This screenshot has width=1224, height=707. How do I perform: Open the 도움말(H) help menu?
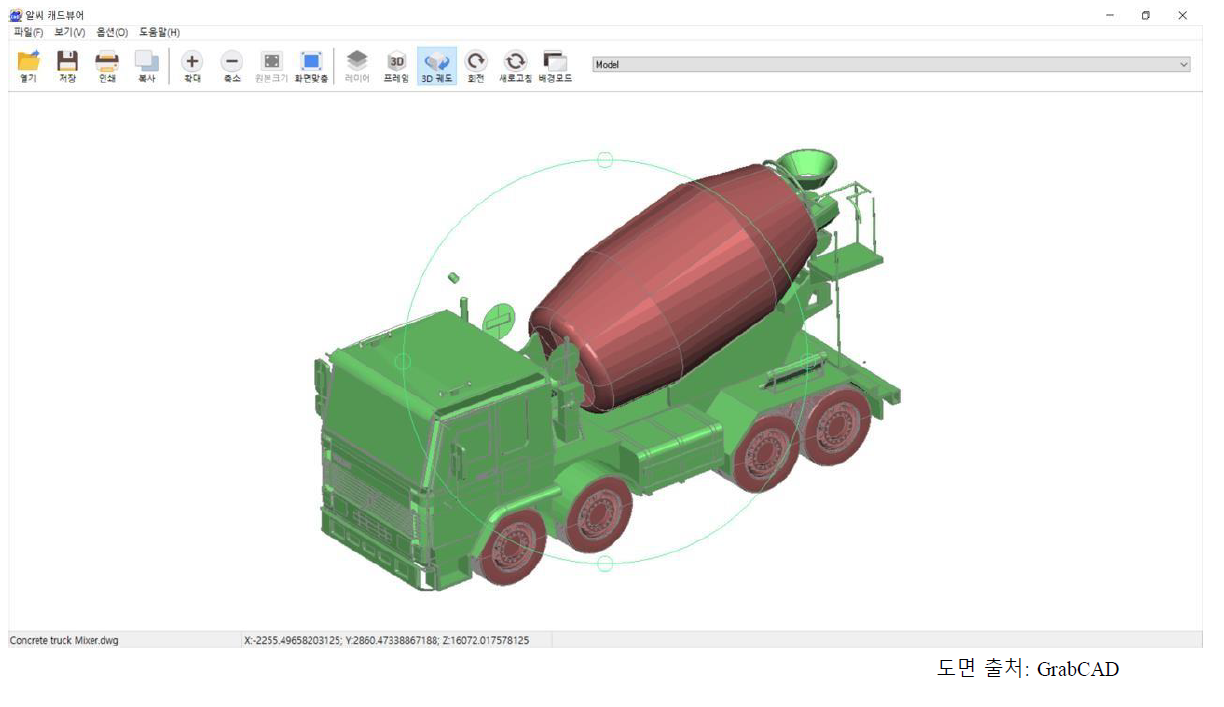pyautogui.click(x=160, y=32)
